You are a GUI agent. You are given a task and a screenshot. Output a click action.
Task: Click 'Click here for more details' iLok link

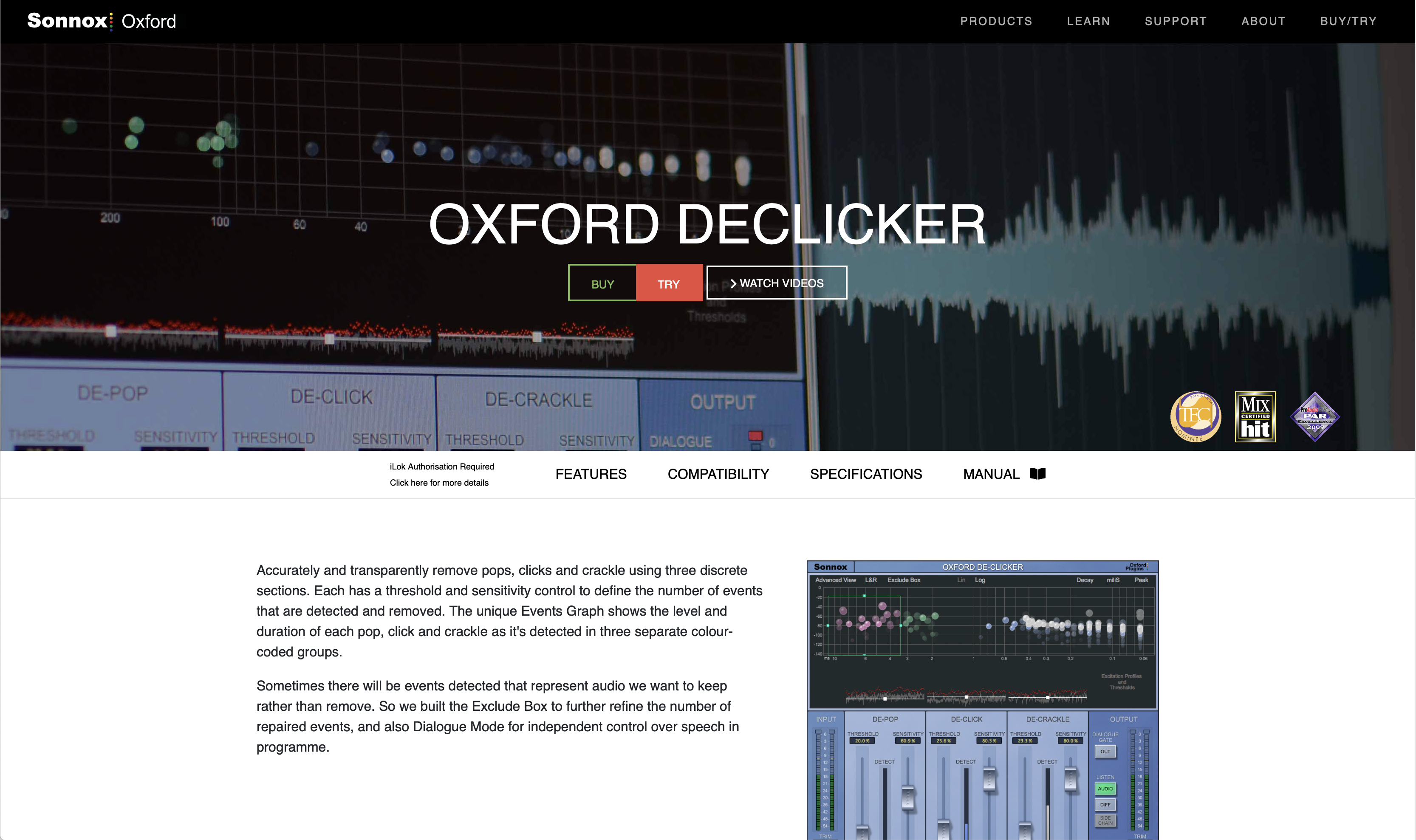[438, 483]
